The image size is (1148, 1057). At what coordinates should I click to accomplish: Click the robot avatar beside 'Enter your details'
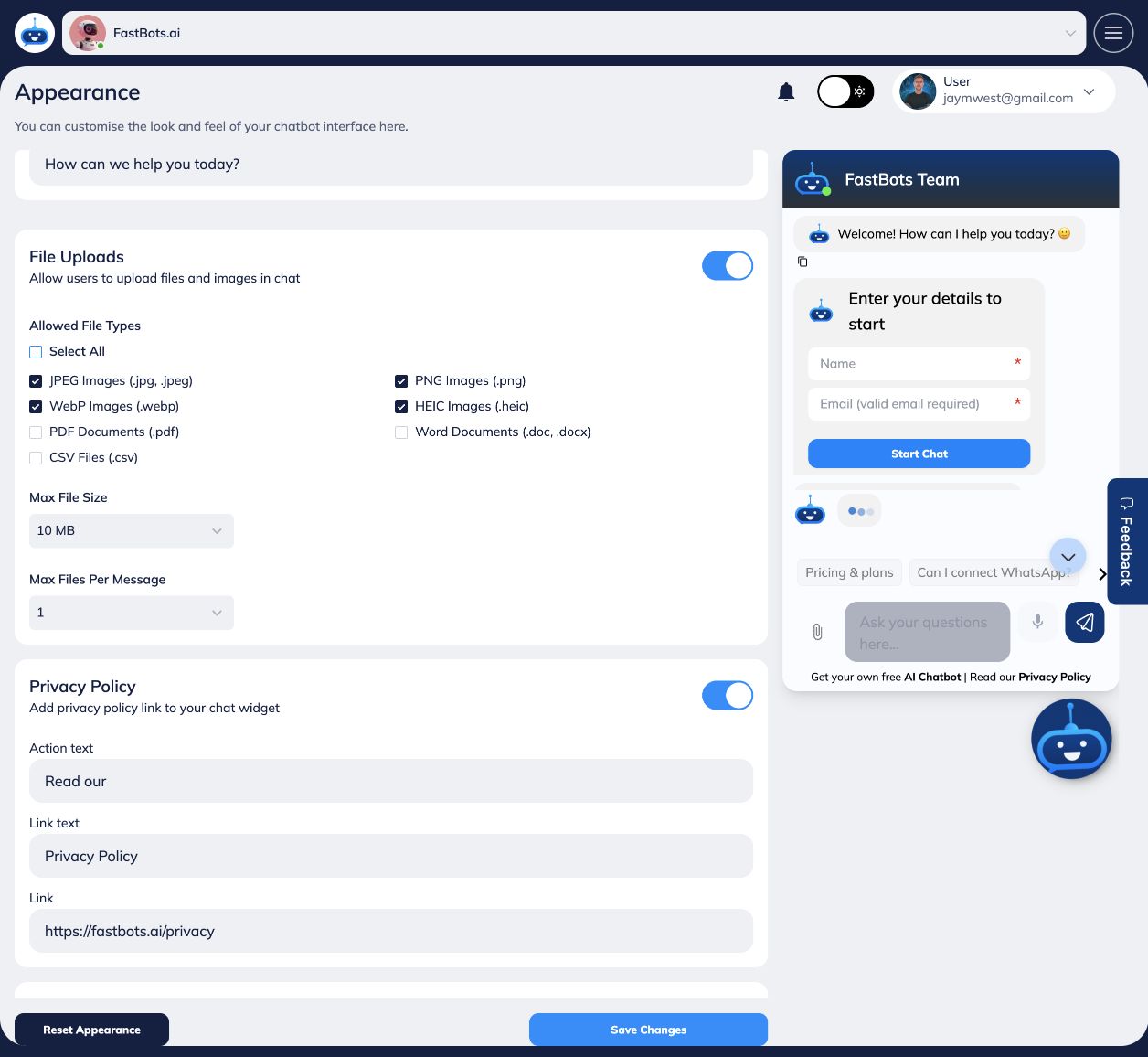[x=821, y=311]
